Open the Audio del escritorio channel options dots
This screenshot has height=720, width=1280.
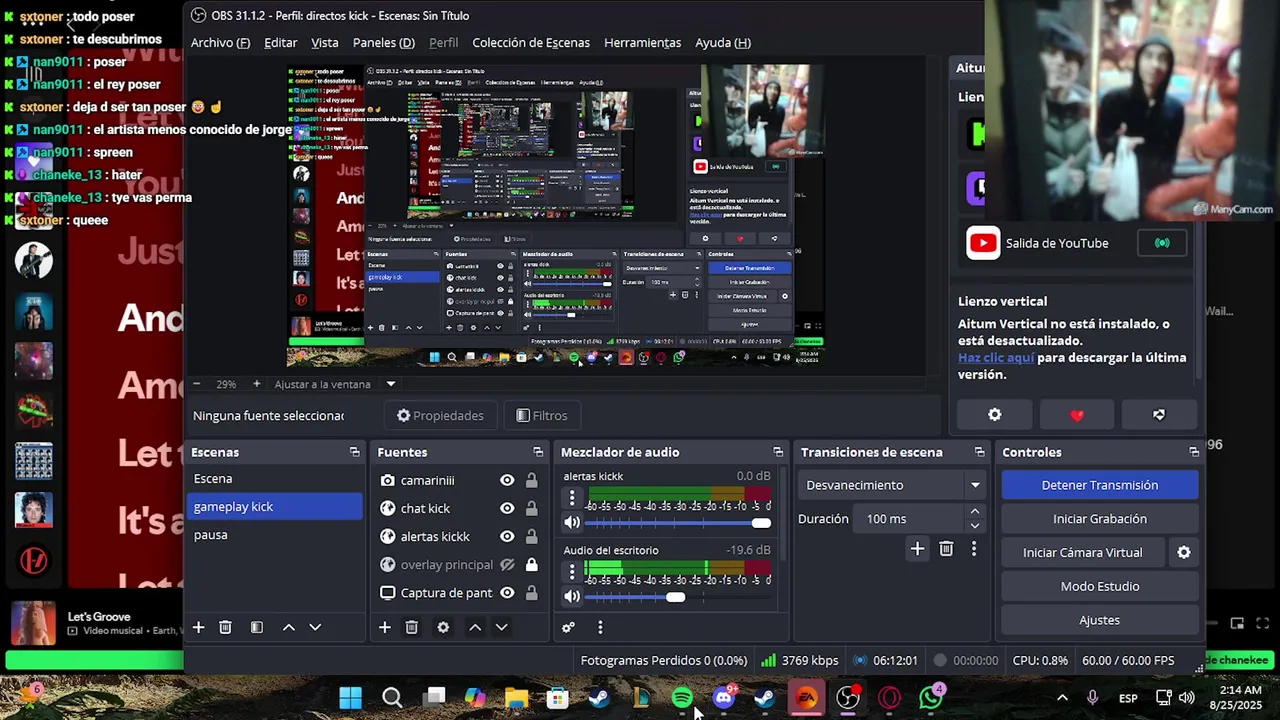click(572, 571)
